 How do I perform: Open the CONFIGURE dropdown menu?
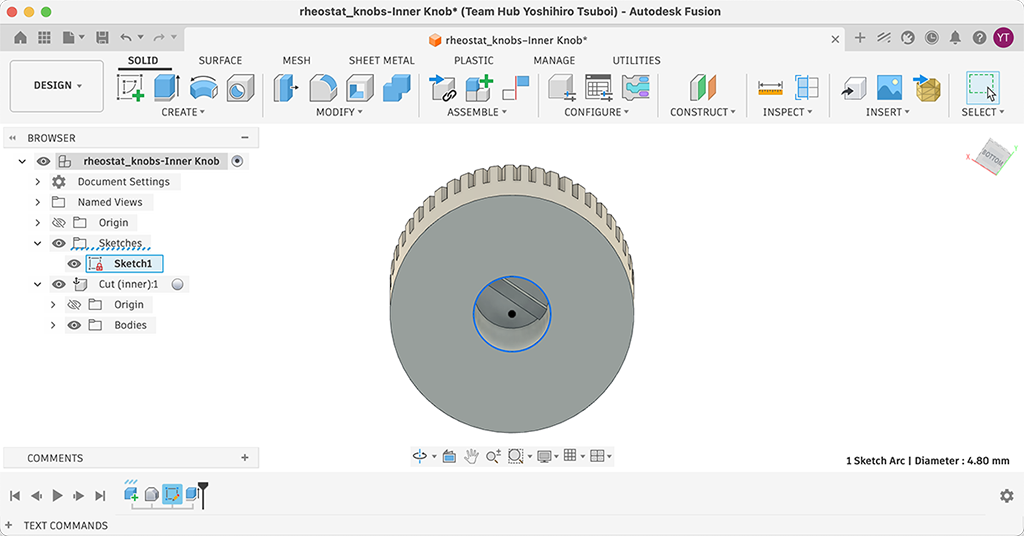click(x=596, y=112)
